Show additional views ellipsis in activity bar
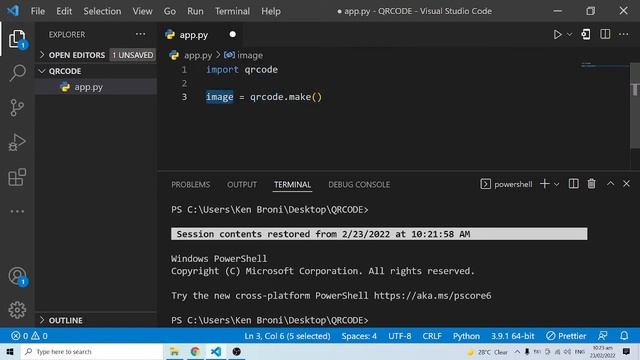This screenshot has height=360, width=640. (x=17, y=211)
